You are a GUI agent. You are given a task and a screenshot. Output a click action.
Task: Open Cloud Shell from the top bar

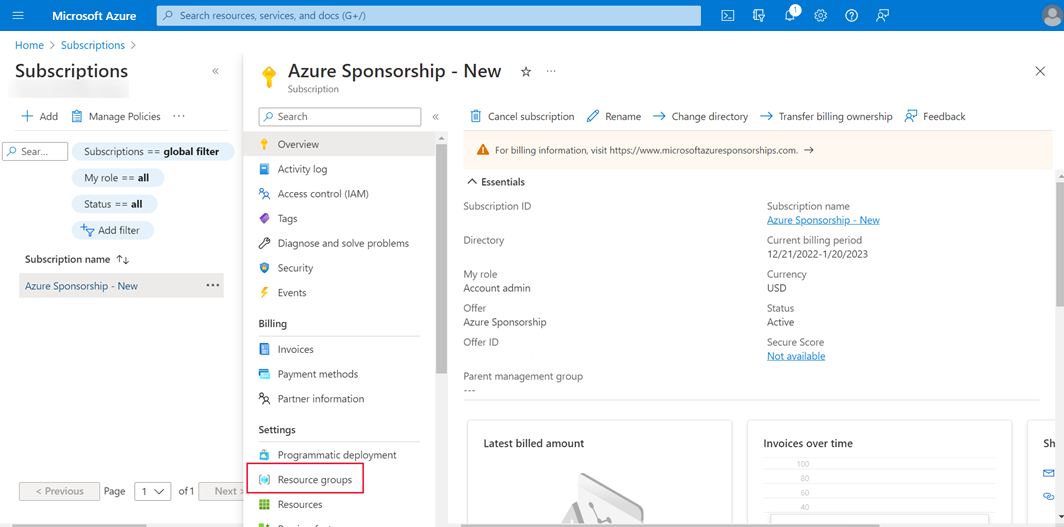coord(727,16)
